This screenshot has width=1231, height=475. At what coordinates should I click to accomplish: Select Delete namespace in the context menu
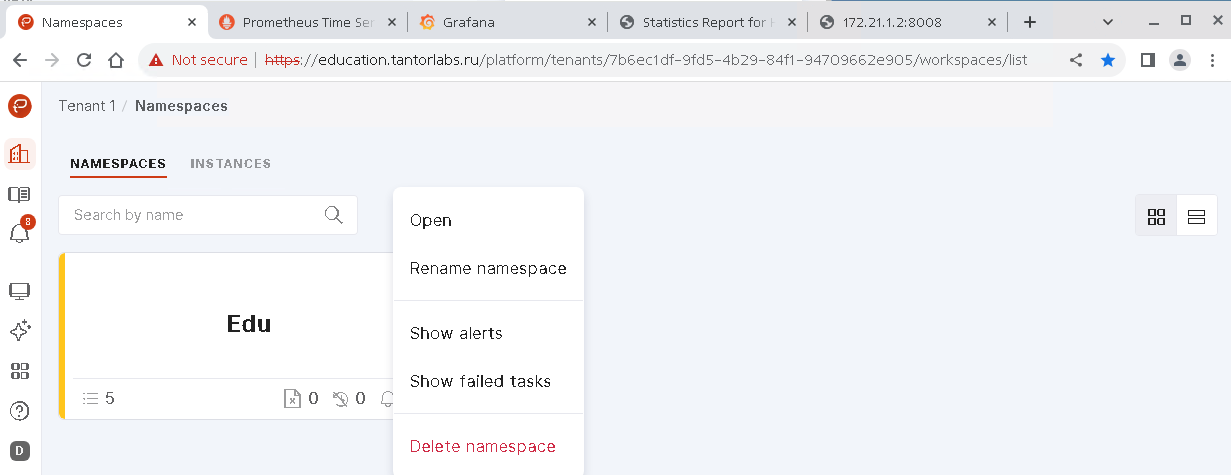pyautogui.click(x=482, y=446)
